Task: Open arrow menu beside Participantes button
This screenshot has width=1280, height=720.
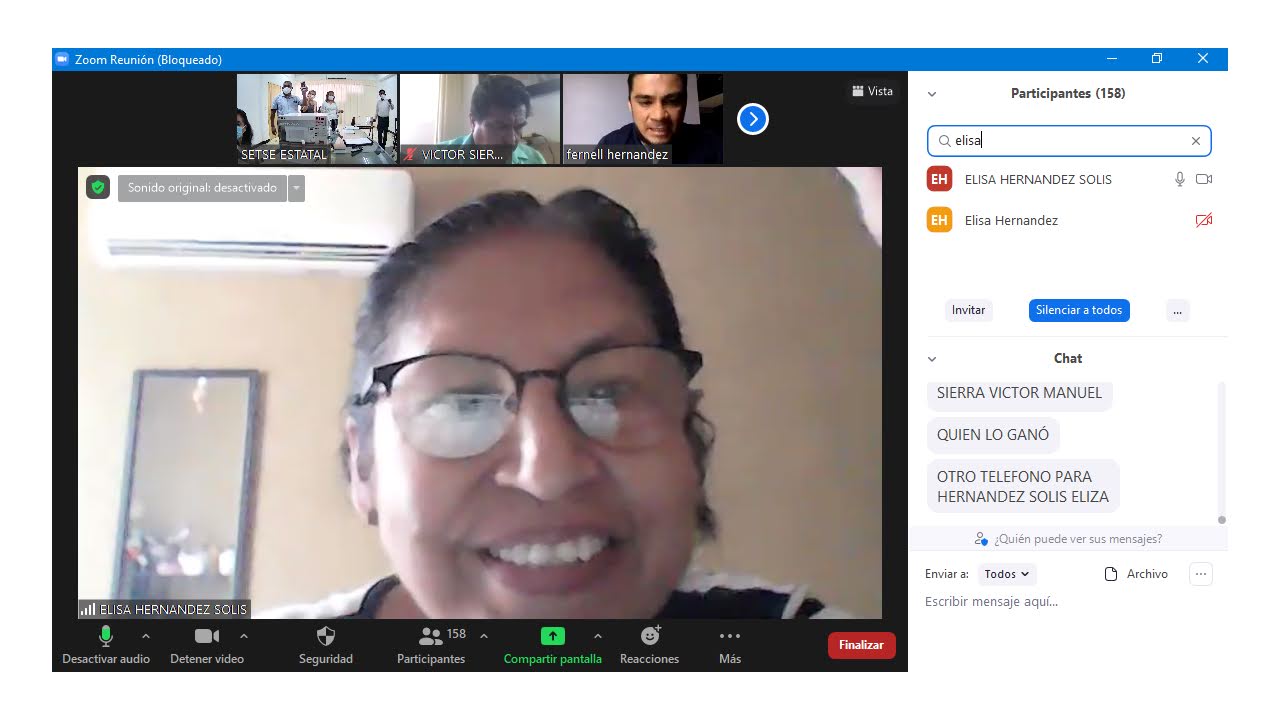Action: (484, 636)
